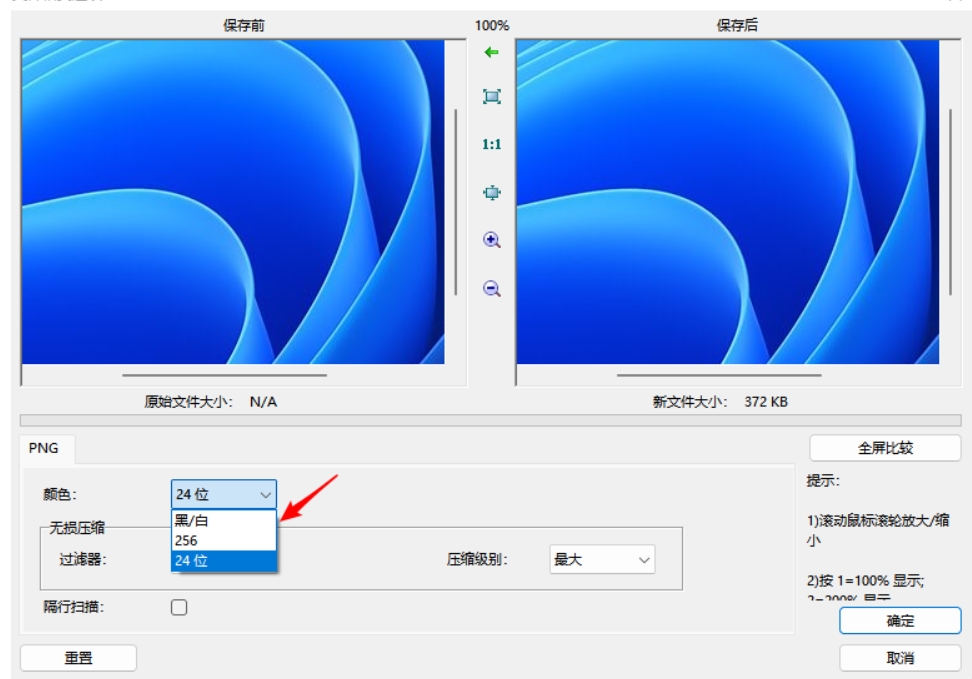Click the 提示 heading text

823,481
